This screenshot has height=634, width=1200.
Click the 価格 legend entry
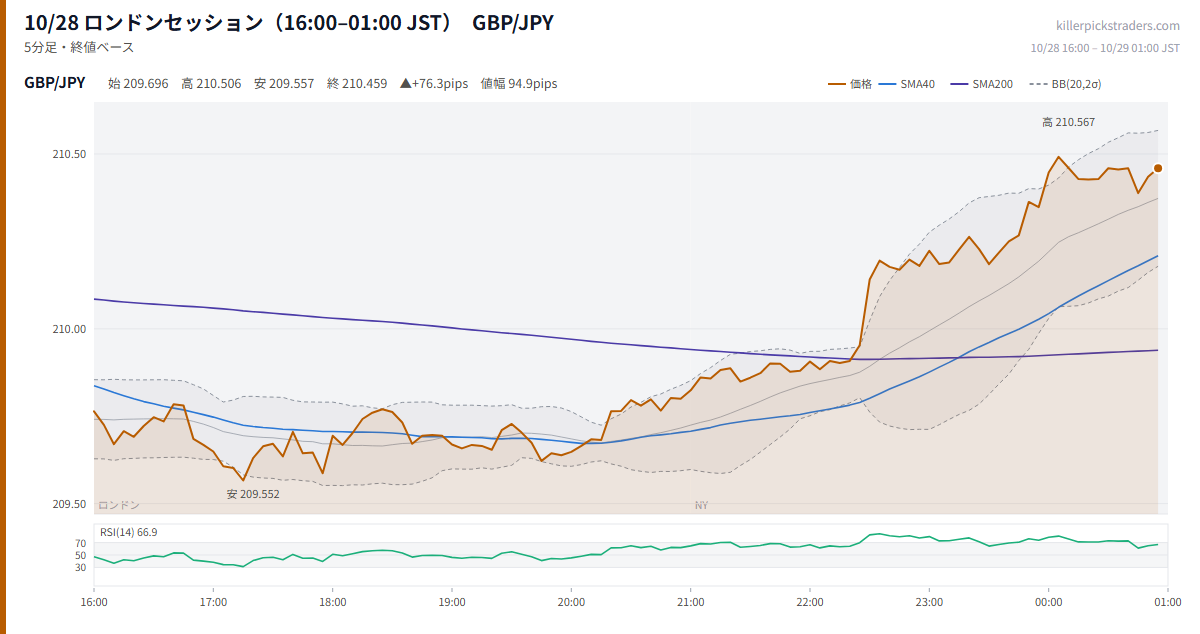[x=850, y=84]
